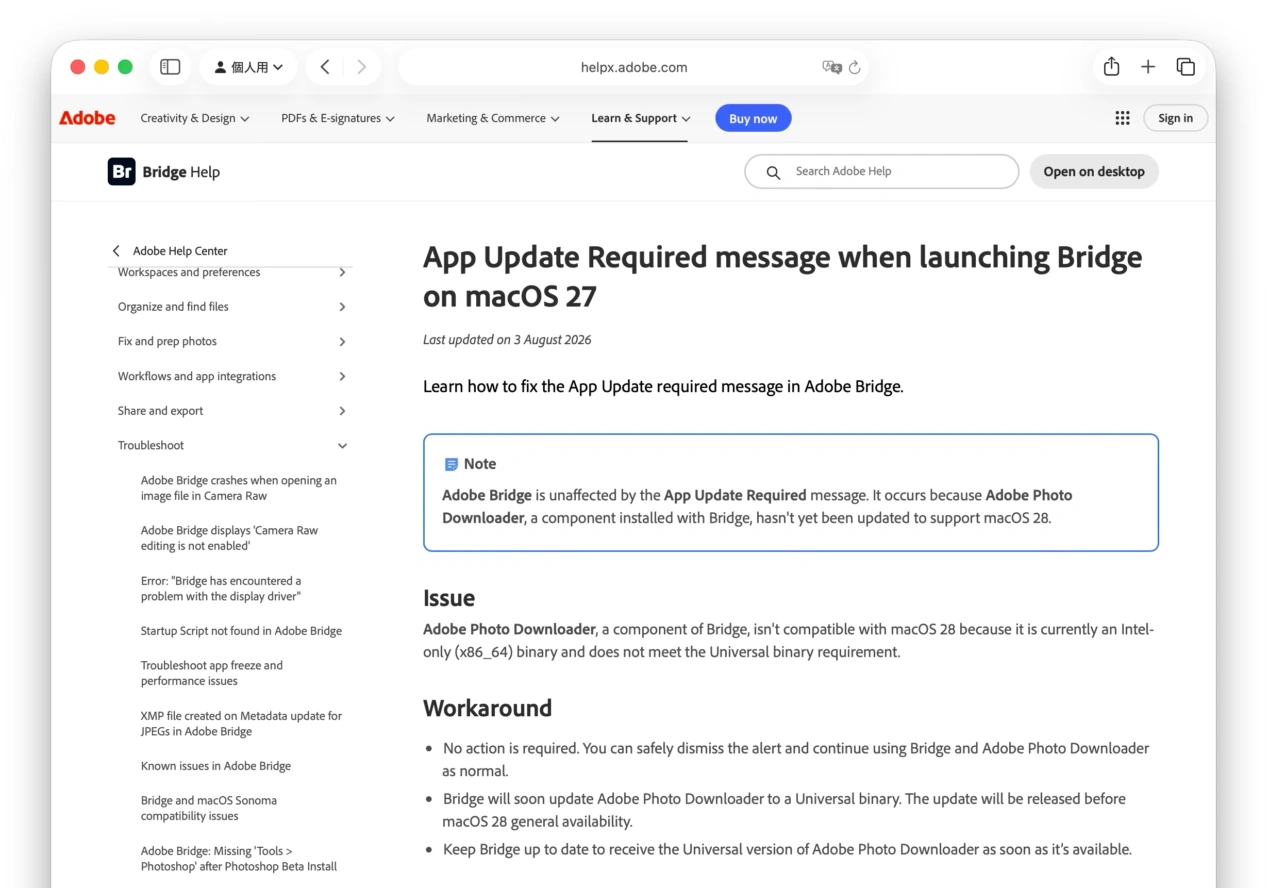Expand Share and export section

pyautogui.click(x=232, y=411)
